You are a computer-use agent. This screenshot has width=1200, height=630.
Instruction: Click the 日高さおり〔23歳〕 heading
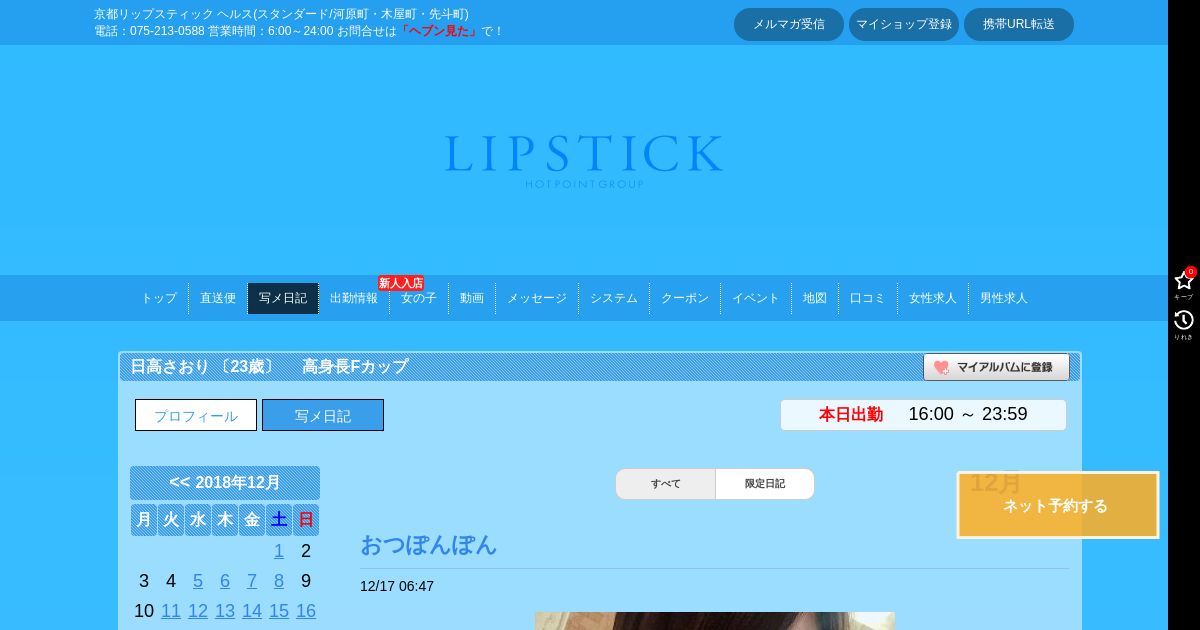pyautogui.click(x=202, y=367)
